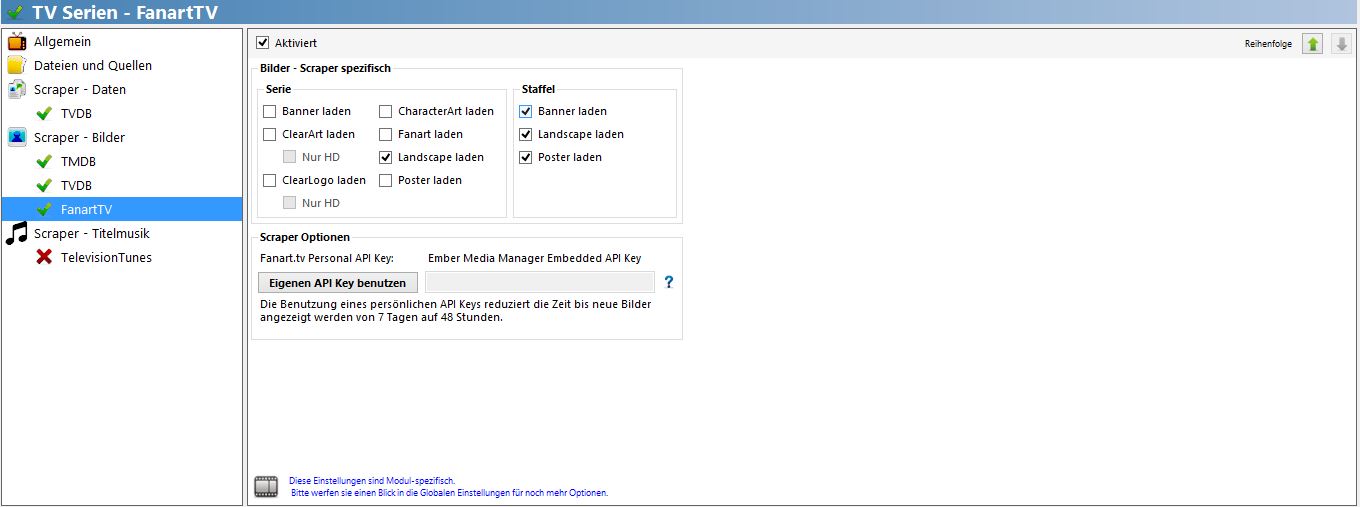1360x507 pixels.
Task: Click the film strip icon at bottom
Action: coord(266,487)
